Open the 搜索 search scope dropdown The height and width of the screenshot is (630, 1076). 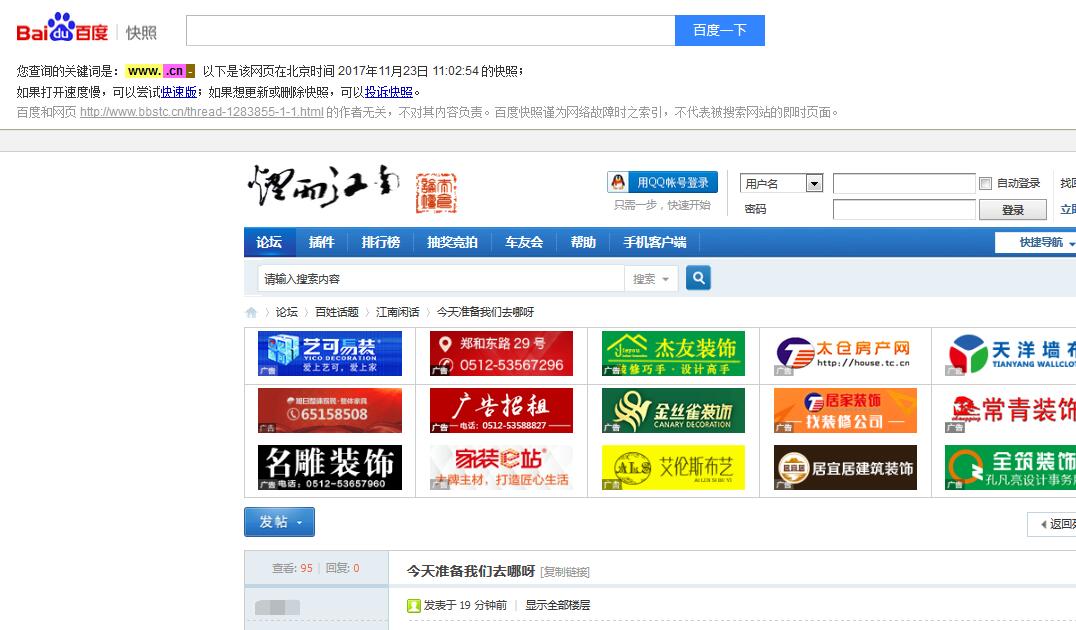click(651, 277)
